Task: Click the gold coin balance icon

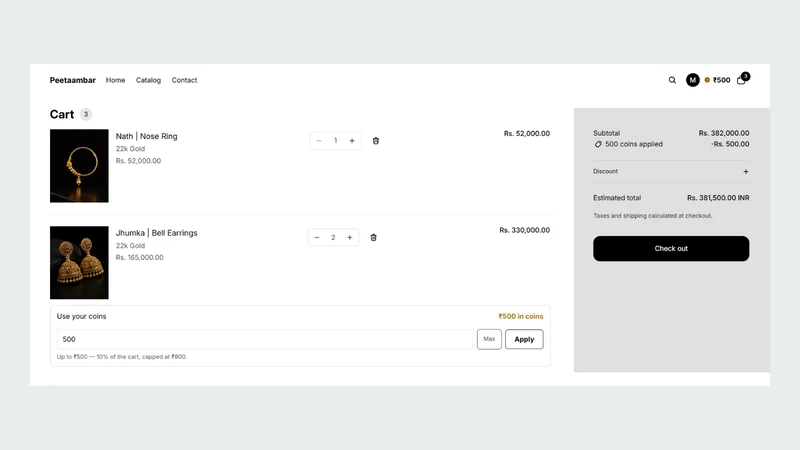Action: 707,80
